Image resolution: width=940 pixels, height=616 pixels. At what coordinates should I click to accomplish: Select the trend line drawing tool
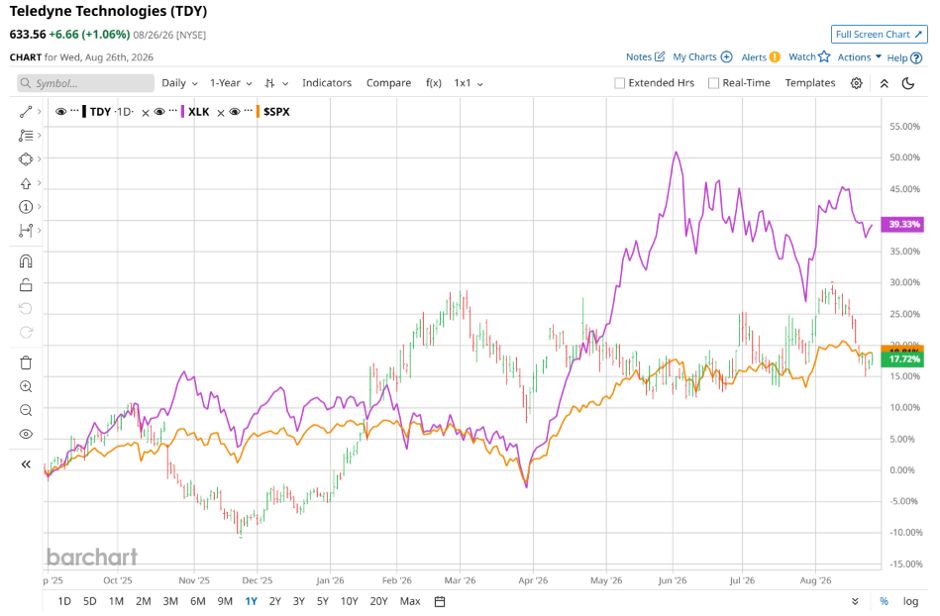[25, 111]
